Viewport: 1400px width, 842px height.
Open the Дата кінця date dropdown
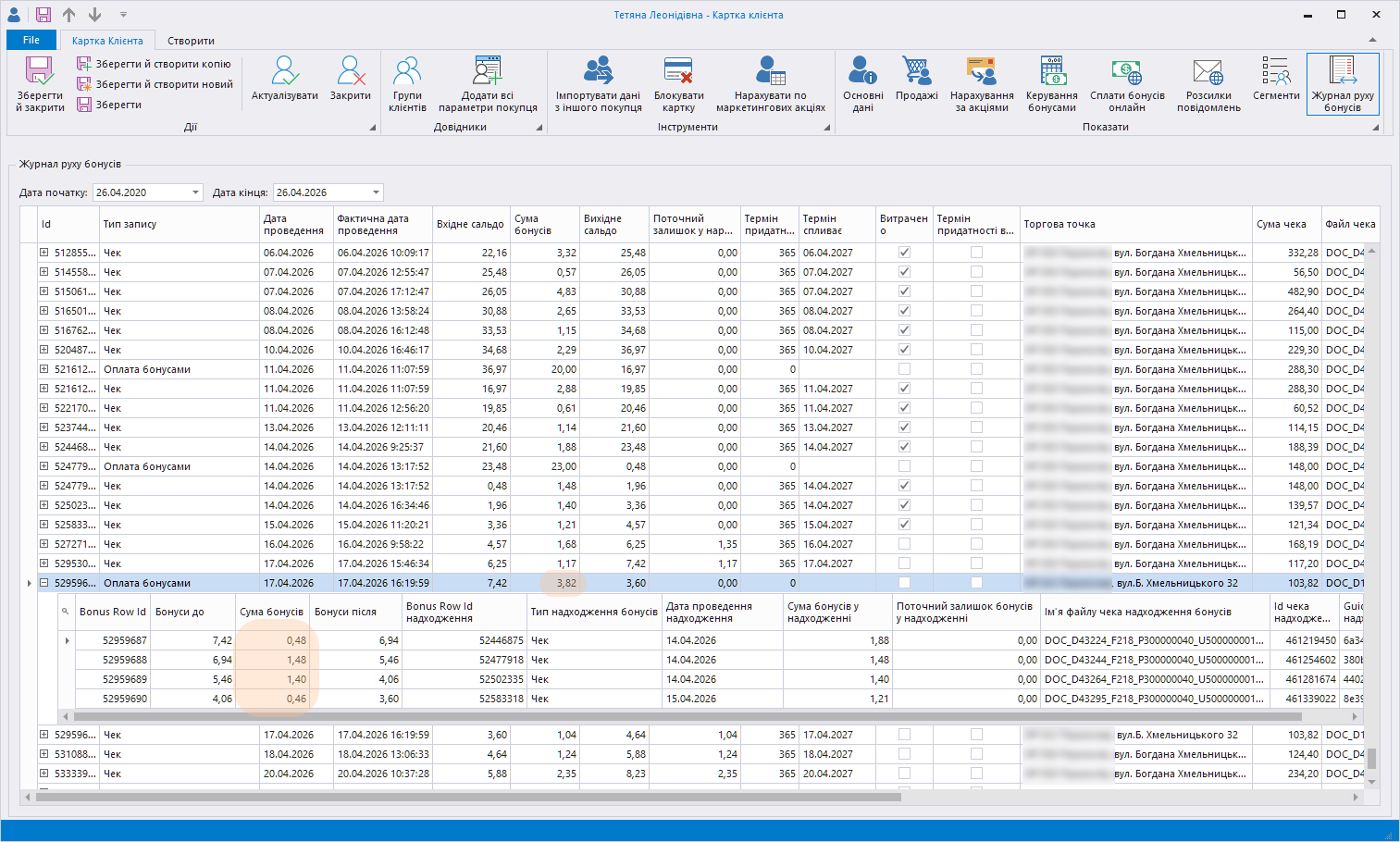point(376,192)
